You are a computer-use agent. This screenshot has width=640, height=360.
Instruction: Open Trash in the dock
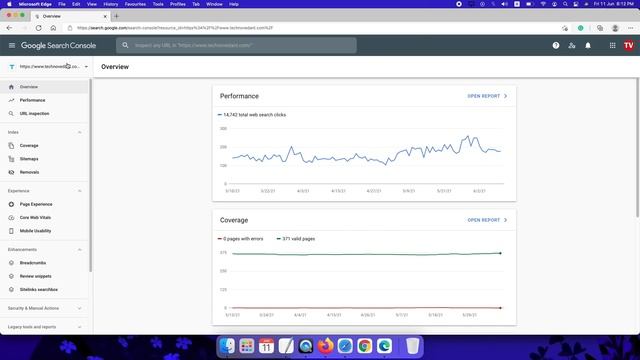click(413, 346)
